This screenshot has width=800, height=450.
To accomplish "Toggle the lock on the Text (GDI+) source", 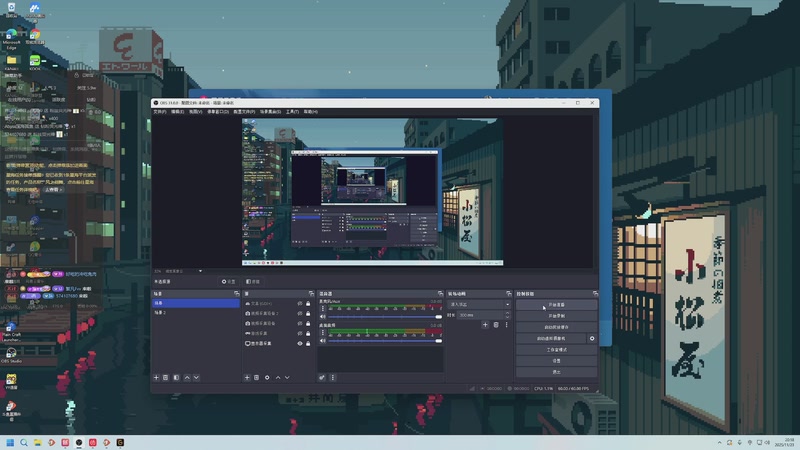I will tap(308, 304).
